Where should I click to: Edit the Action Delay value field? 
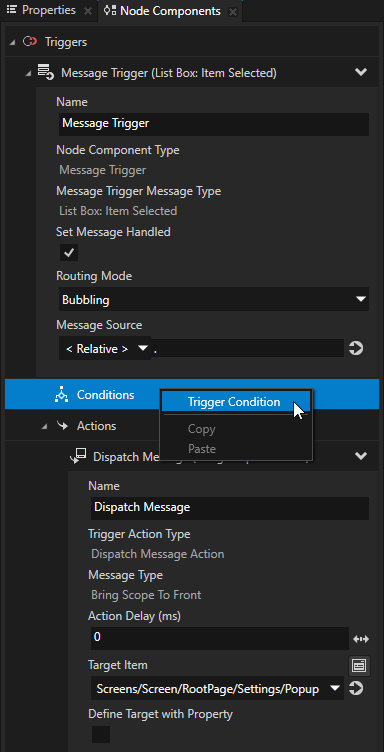(x=220, y=638)
